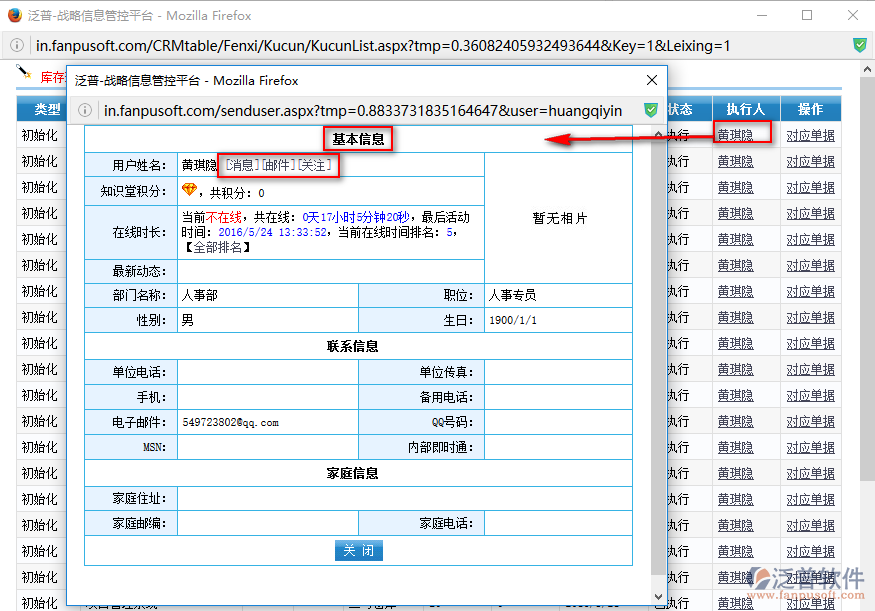875x611 pixels.
Task: Click the 操作 column header
Action: [810, 109]
